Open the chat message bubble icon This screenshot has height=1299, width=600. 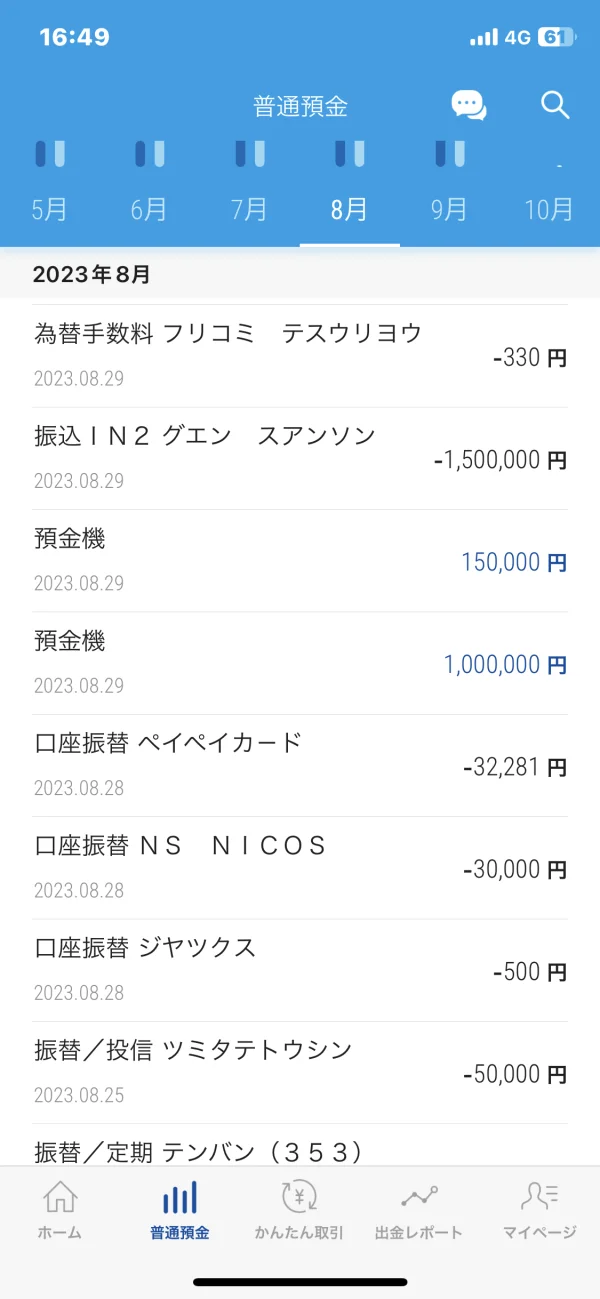468,105
